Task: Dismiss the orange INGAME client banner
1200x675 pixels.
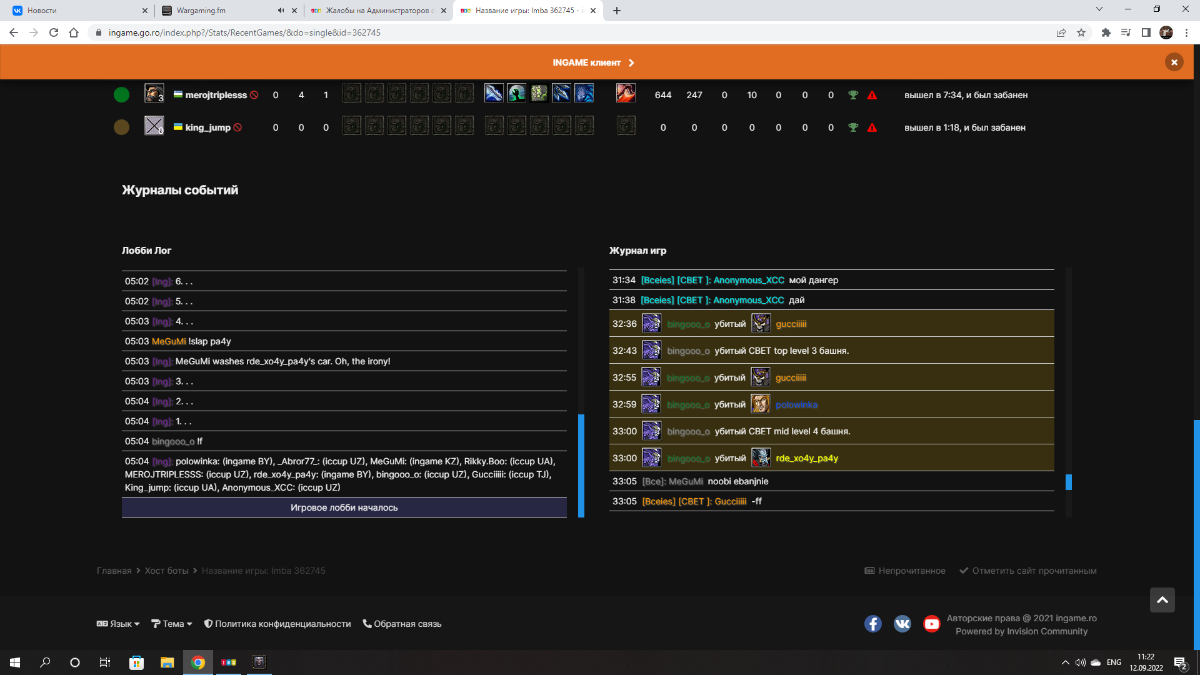Action: click(x=1173, y=62)
